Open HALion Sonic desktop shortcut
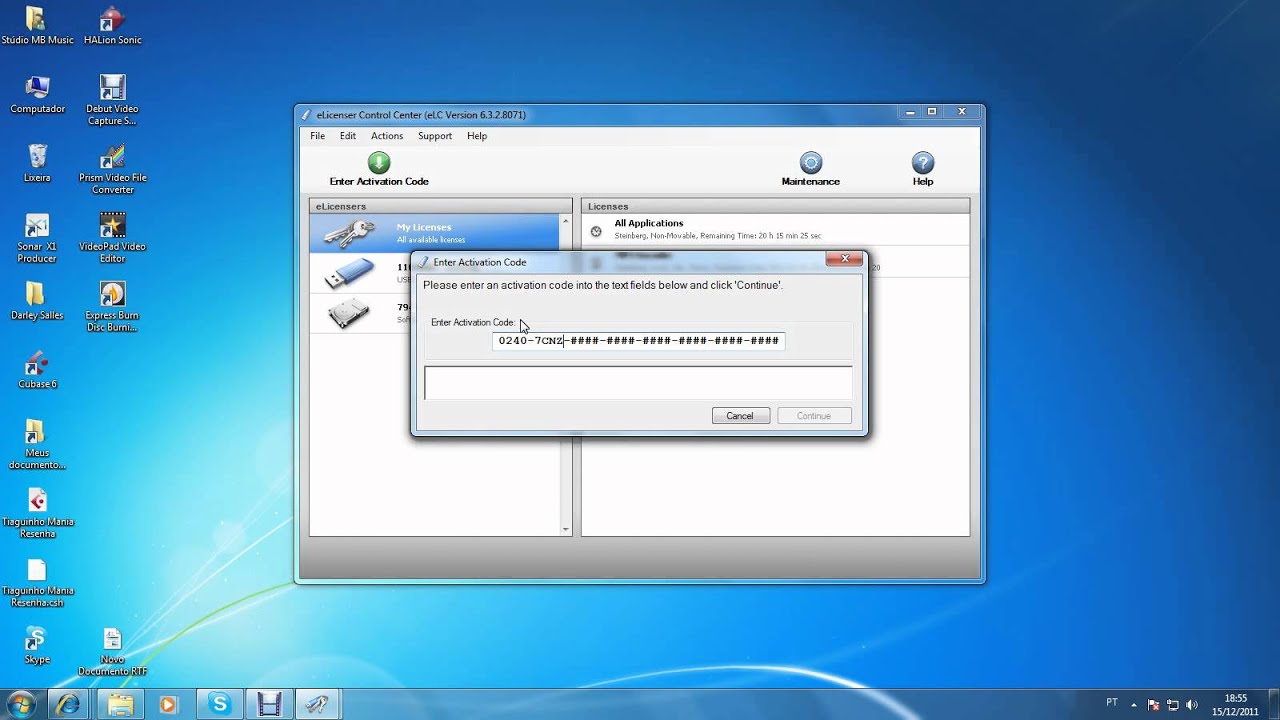 coord(112,27)
